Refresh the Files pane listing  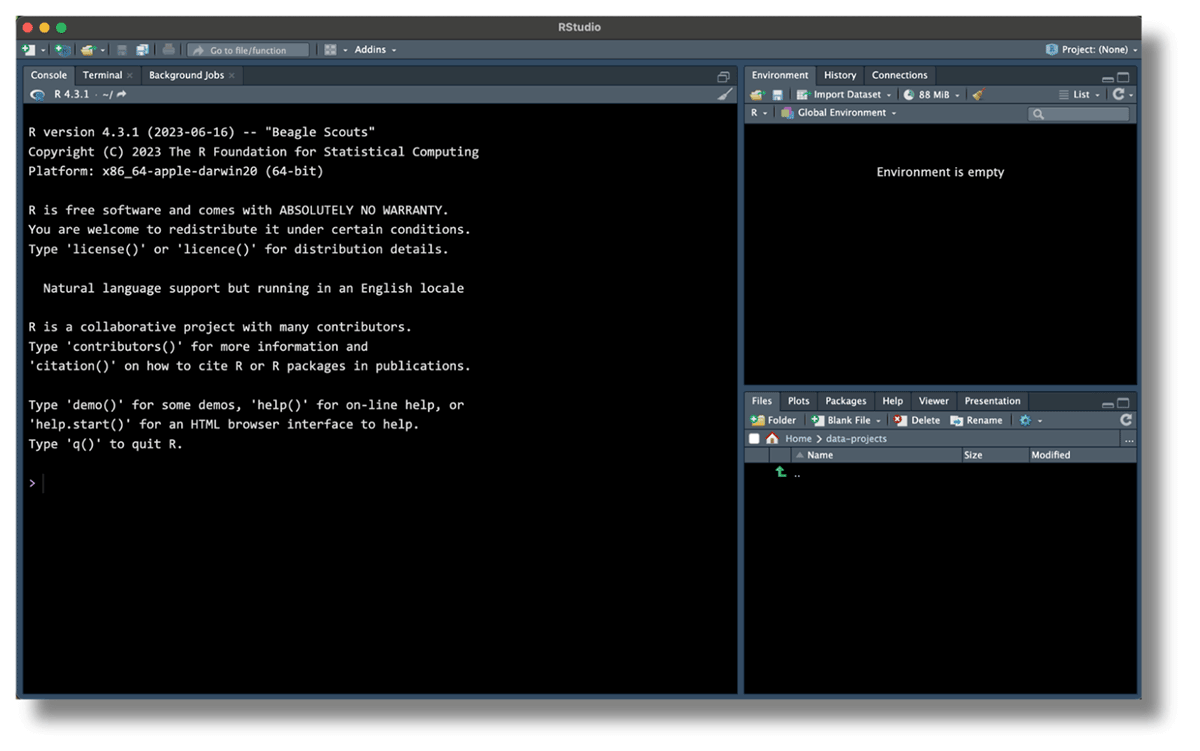tap(1126, 421)
